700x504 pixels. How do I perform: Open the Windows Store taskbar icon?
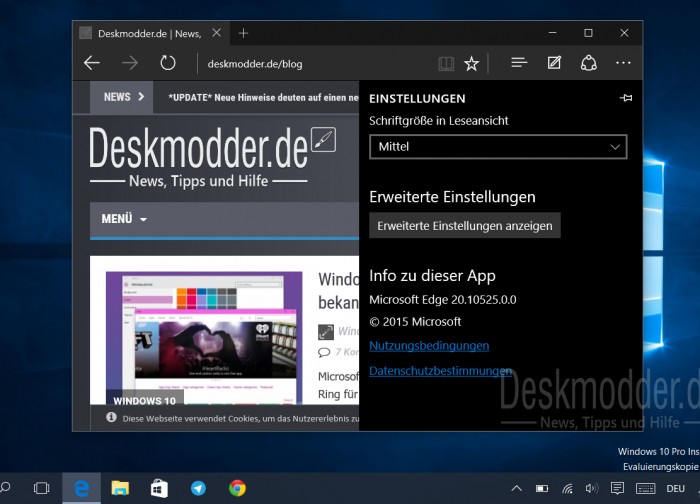pos(159,488)
